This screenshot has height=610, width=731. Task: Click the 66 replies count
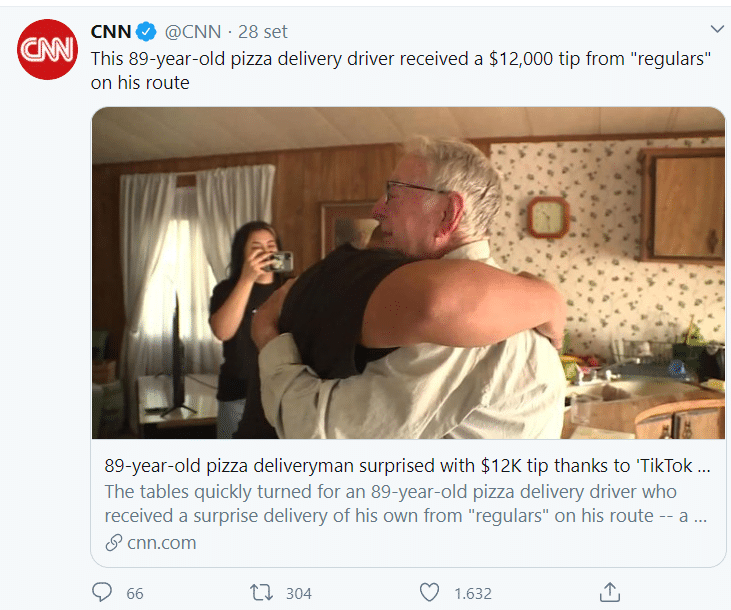point(135,593)
